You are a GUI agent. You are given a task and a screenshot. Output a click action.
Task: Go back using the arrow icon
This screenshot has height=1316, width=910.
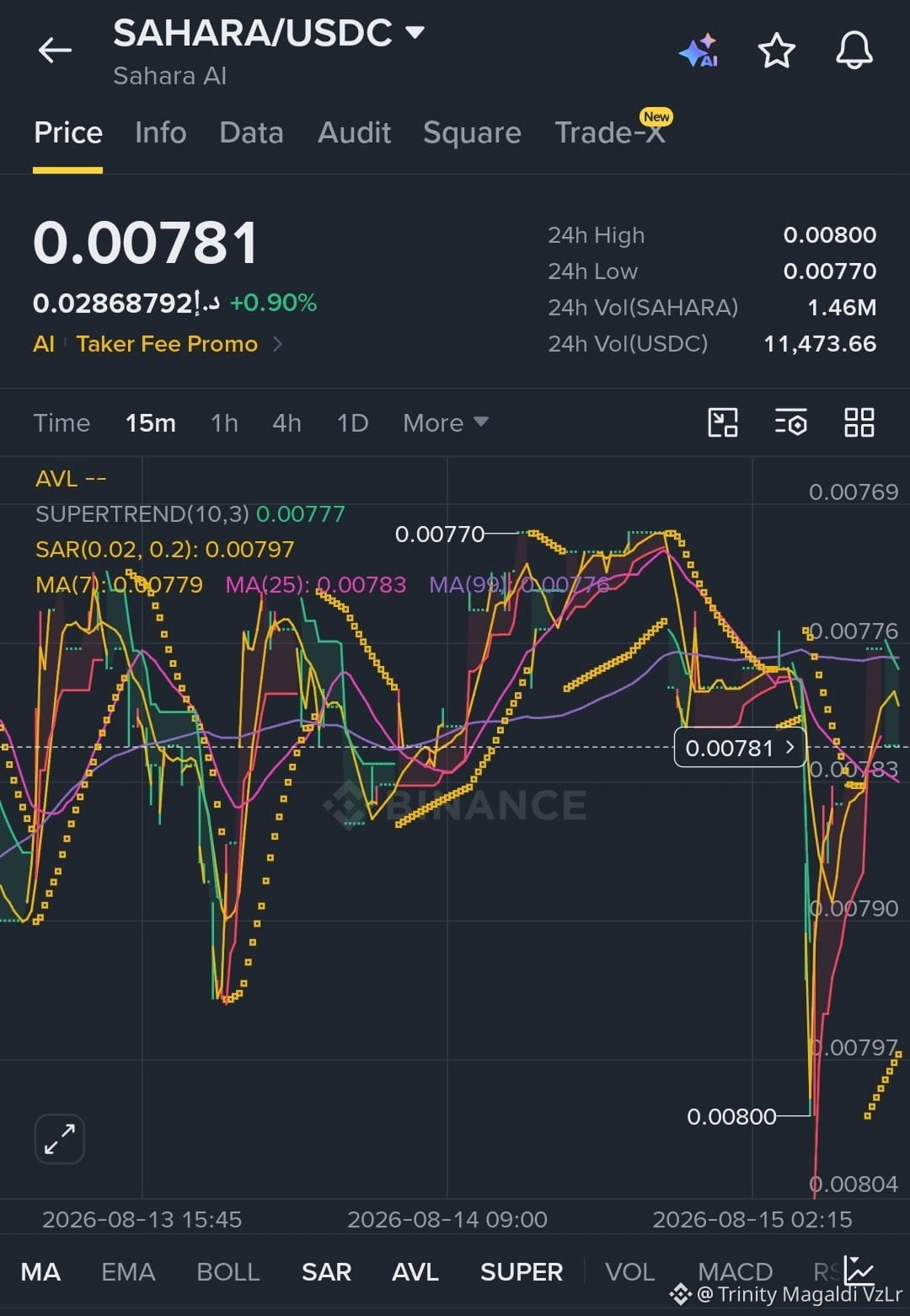(56, 51)
